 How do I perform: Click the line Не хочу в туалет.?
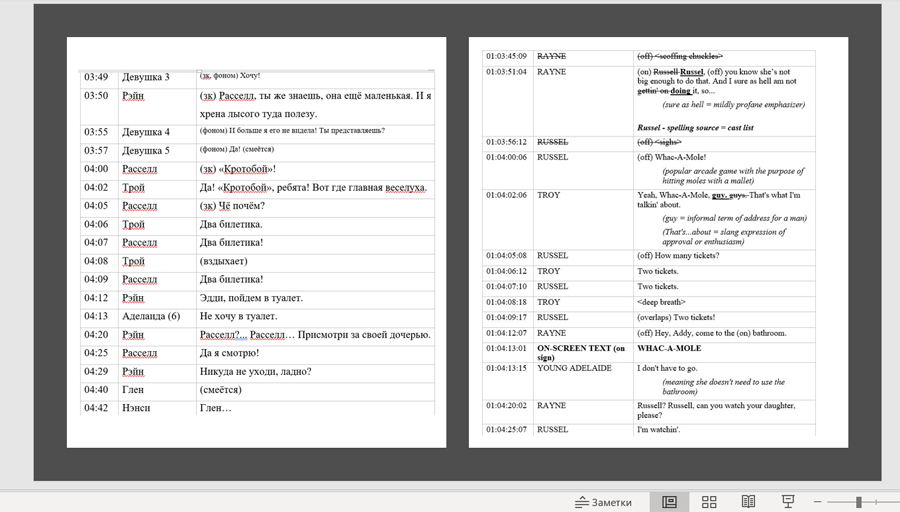(238, 316)
